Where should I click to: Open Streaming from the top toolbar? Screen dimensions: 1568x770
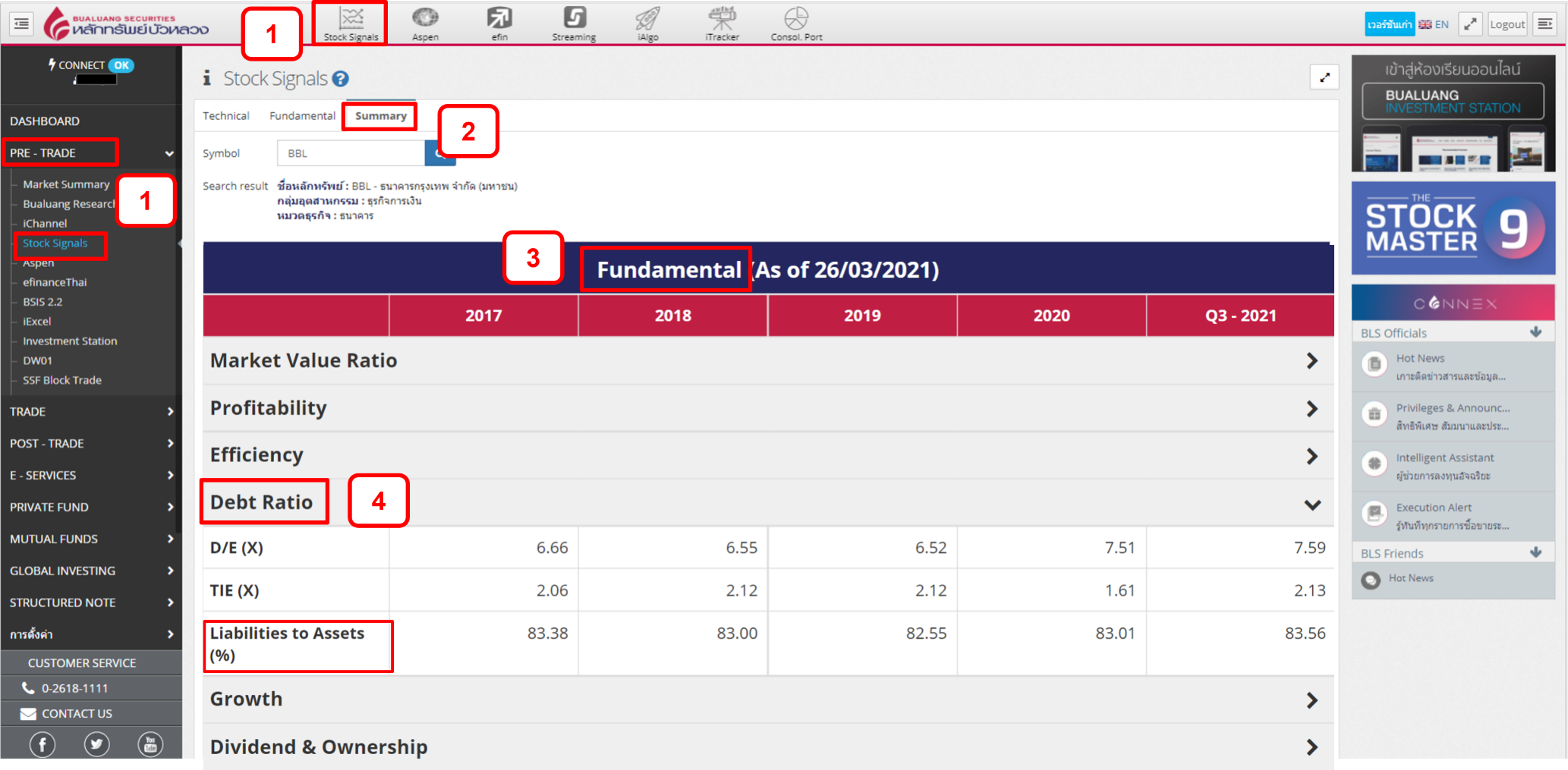point(574,24)
